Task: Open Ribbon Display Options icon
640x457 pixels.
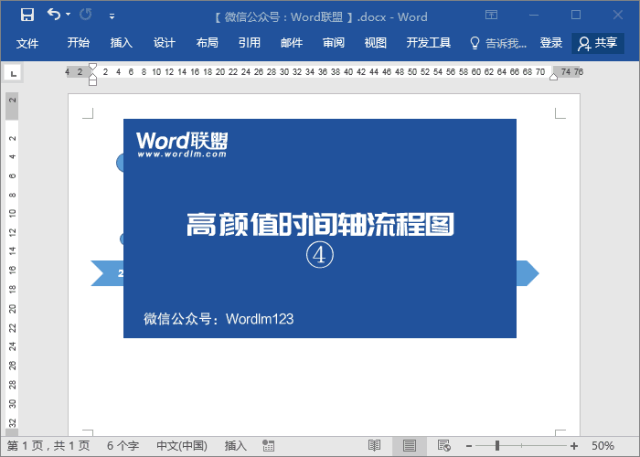Action: point(491,15)
